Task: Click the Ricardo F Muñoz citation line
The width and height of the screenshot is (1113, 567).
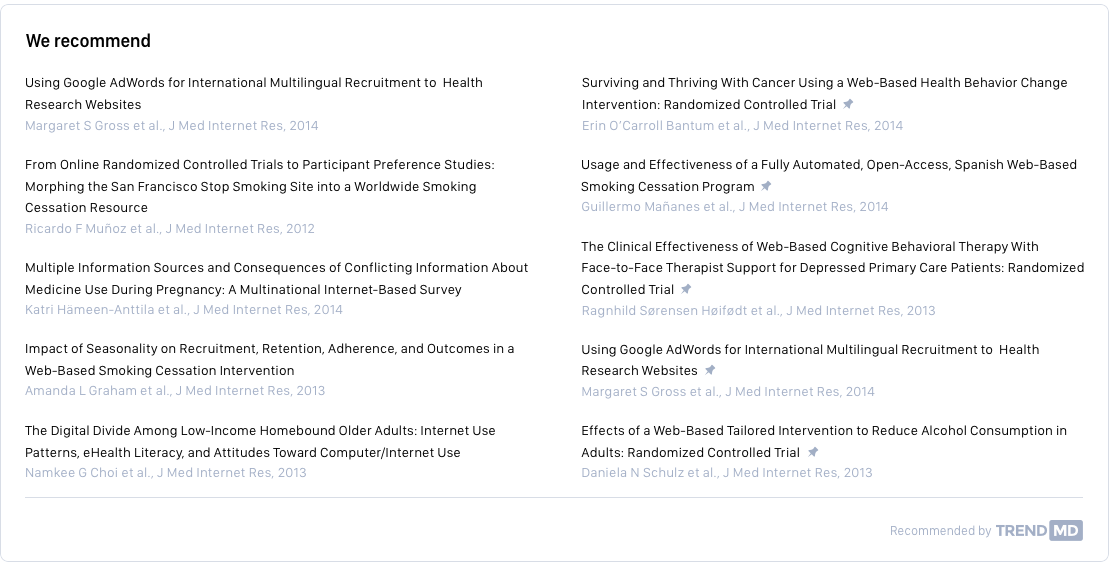Action: [x=170, y=228]
